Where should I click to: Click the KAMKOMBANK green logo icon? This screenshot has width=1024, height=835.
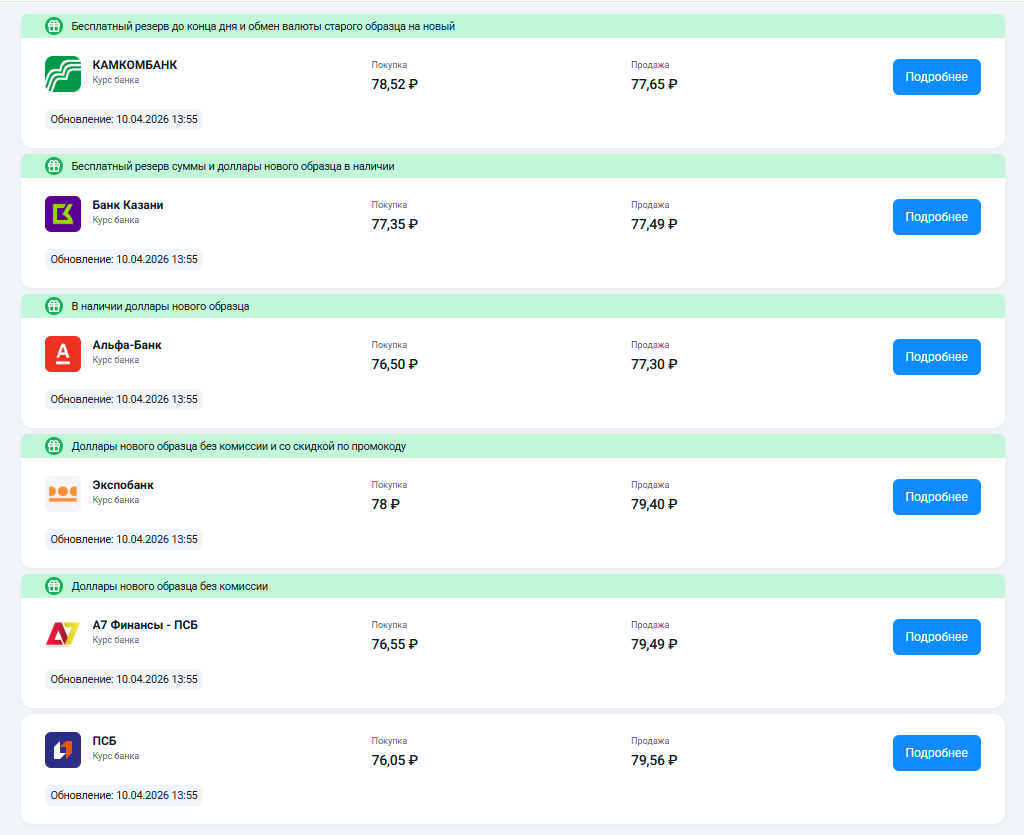click(x=63, y=74)
